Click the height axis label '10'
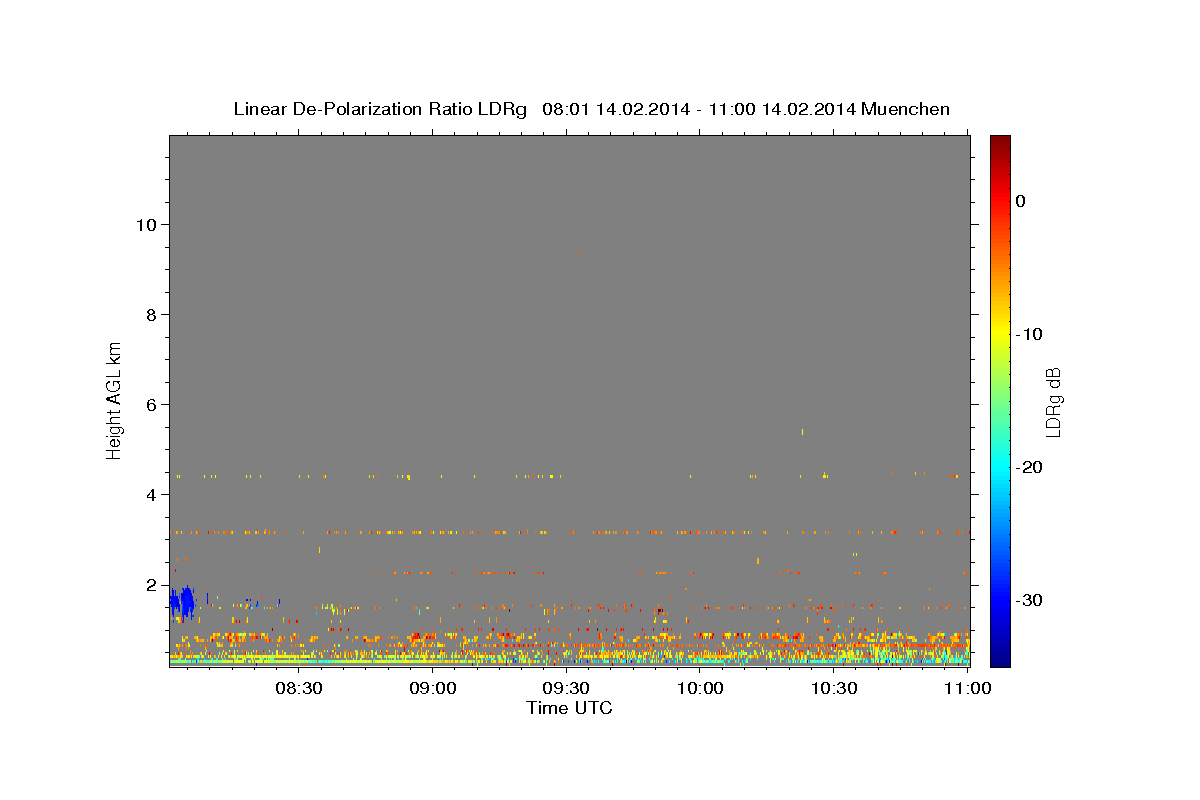 [145, 224]
